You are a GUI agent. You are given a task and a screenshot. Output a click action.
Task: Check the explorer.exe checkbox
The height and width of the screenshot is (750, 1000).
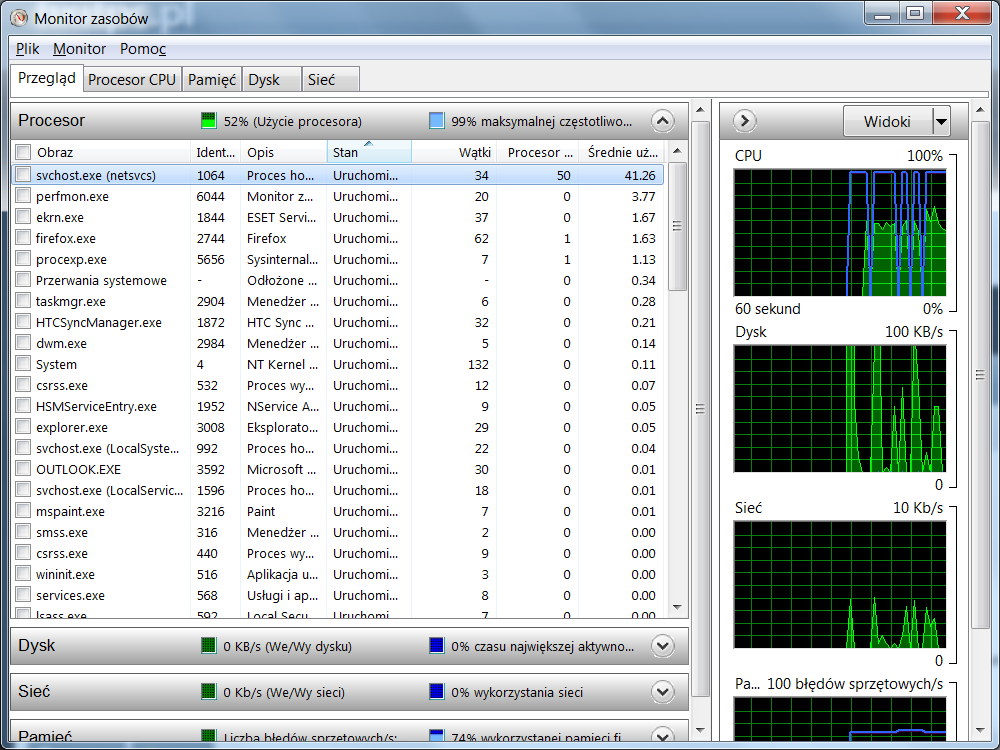pyautogui.click(x=23, y=427)
